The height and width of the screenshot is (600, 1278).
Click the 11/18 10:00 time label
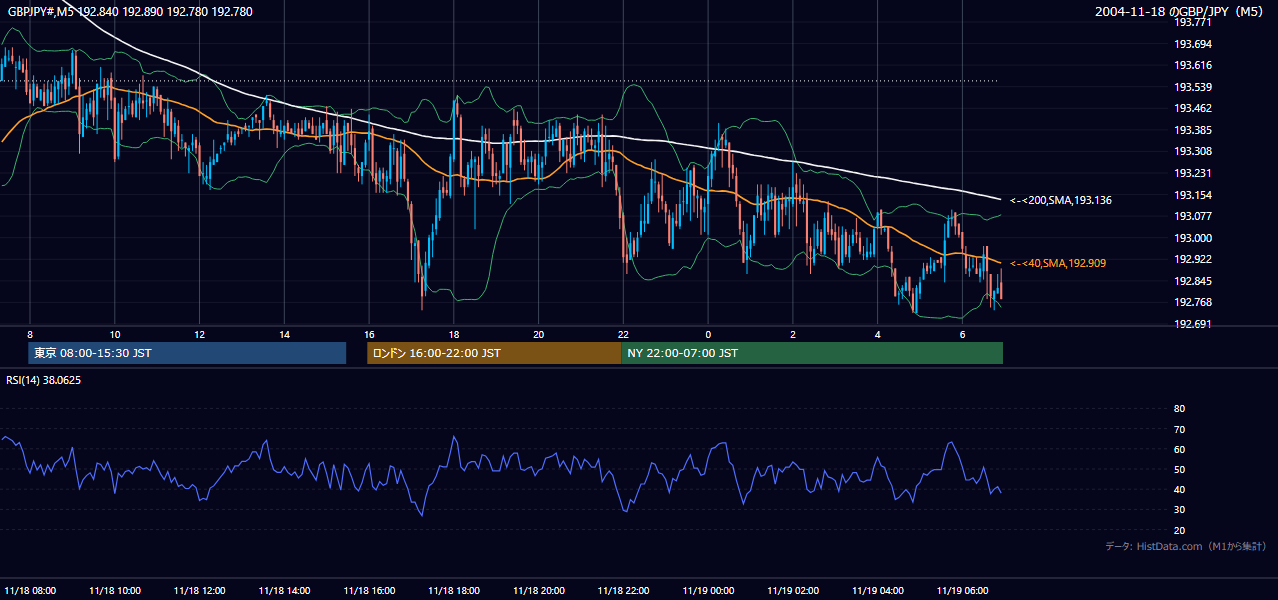[x=115, y=590]
